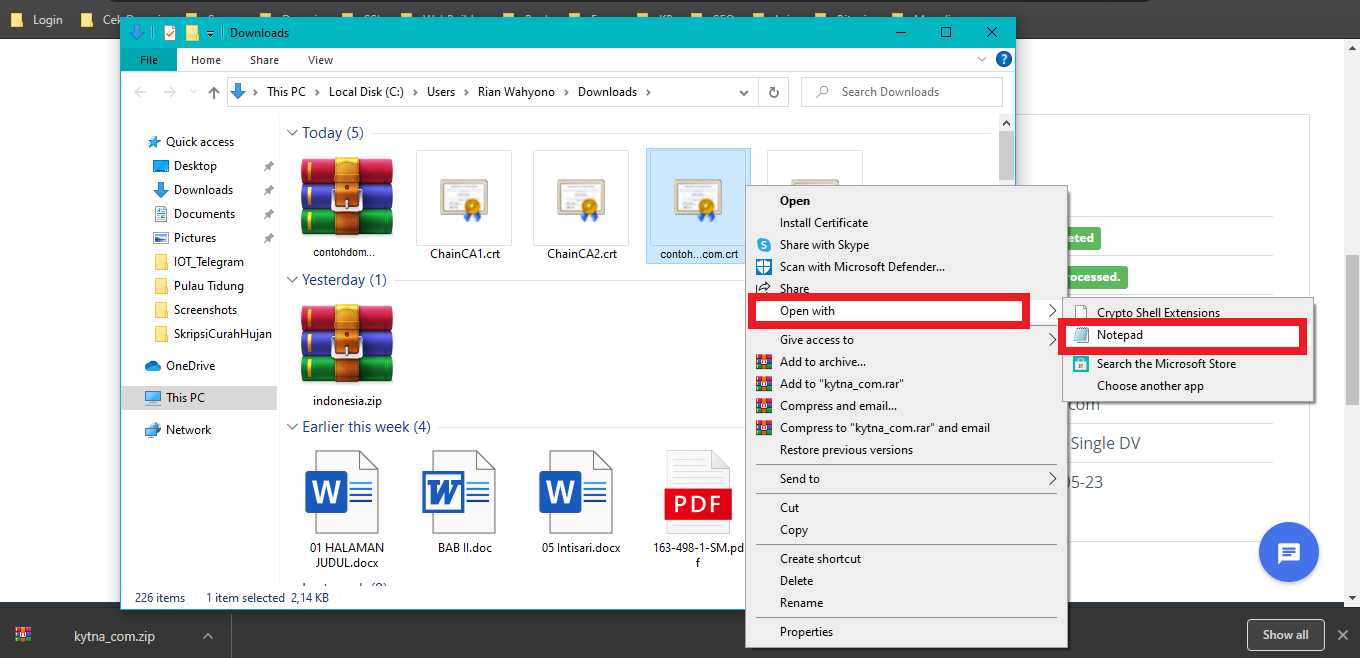Click Install Certificate in context menu
This screenshot has height=658, width=1360.
click(x=823, y=223)
